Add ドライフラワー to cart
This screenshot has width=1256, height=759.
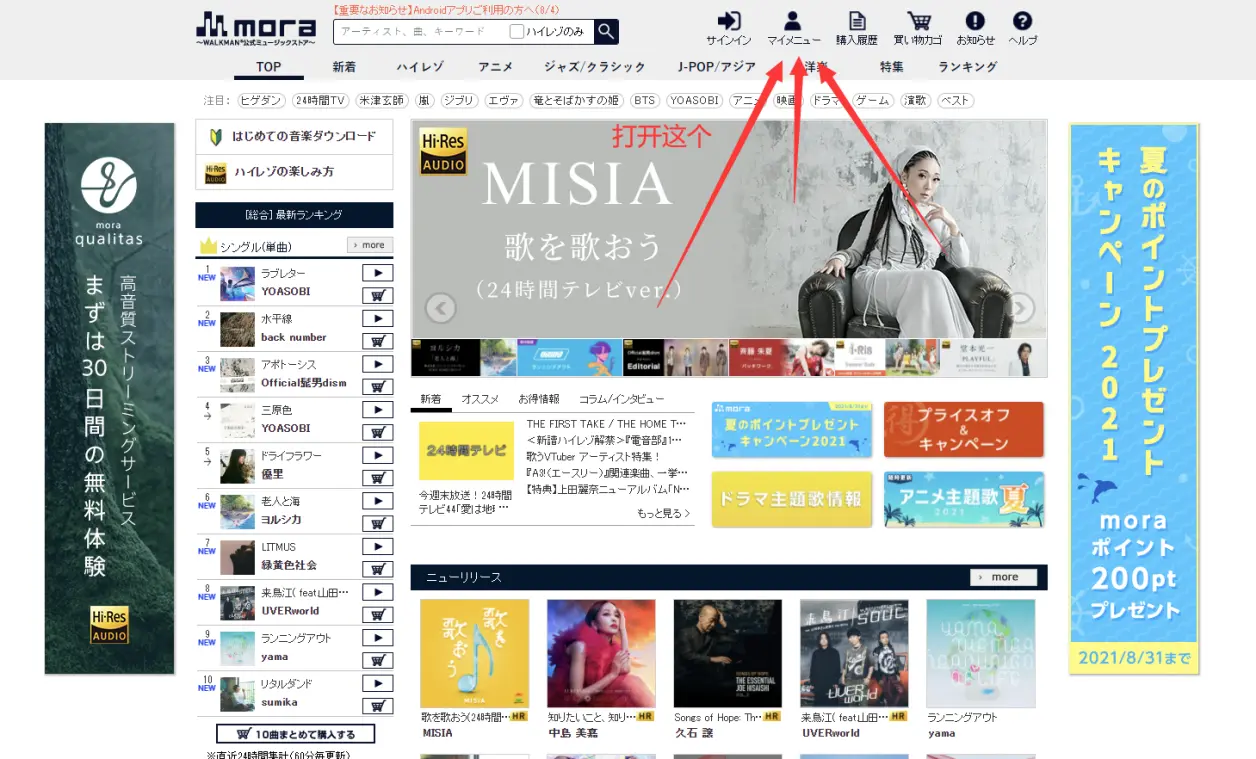[377, 478]
